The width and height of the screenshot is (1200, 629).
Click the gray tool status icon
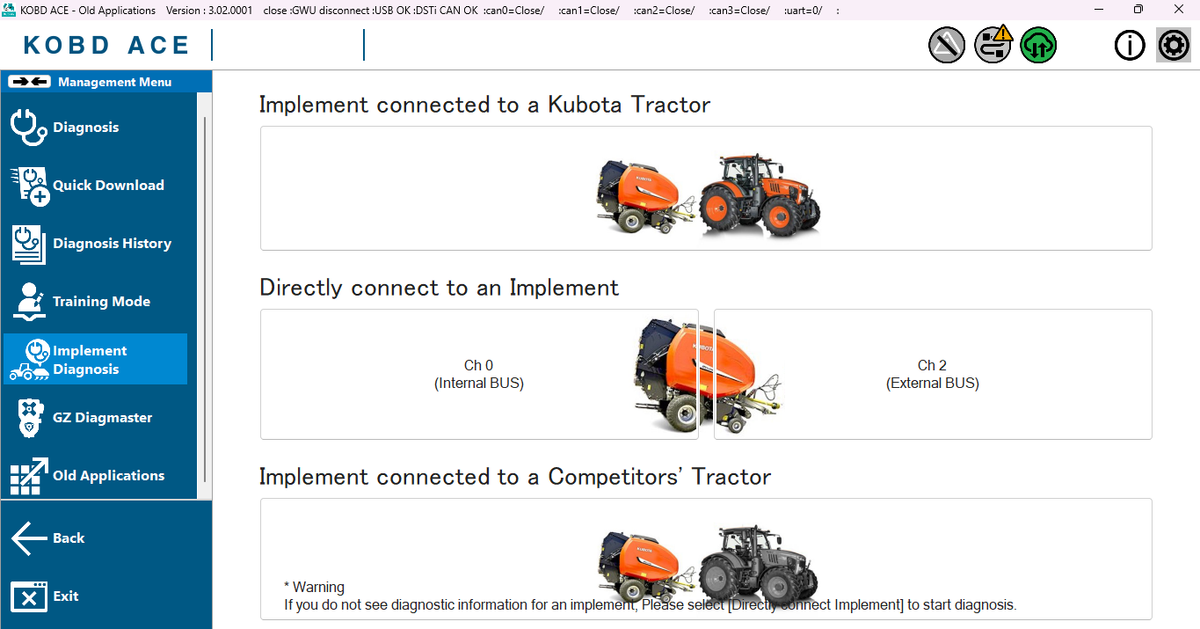pyautogui.click(x=947, y=45)
